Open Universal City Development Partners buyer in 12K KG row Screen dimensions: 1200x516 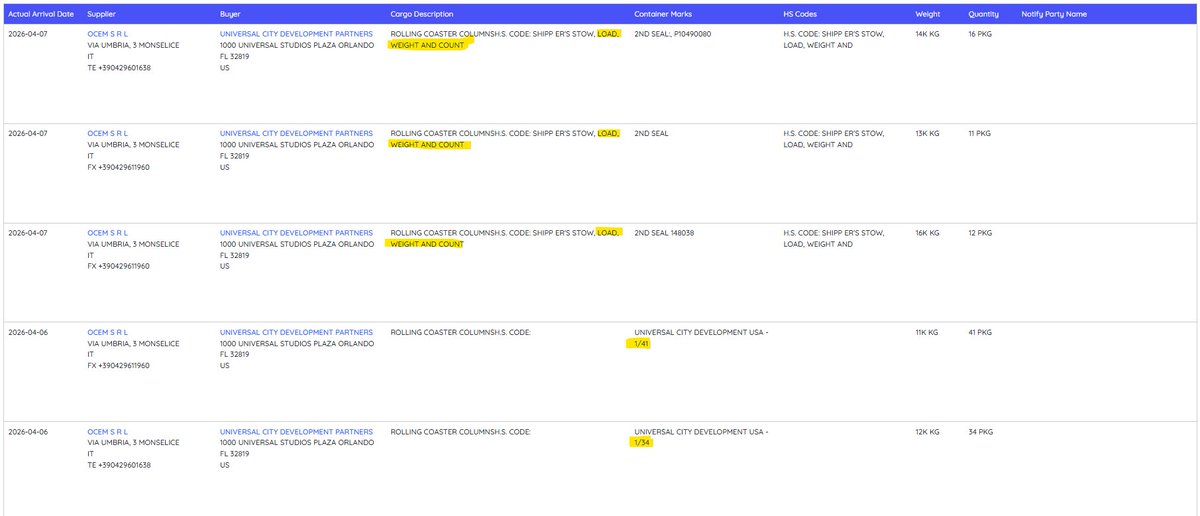(x=296, y=432)
